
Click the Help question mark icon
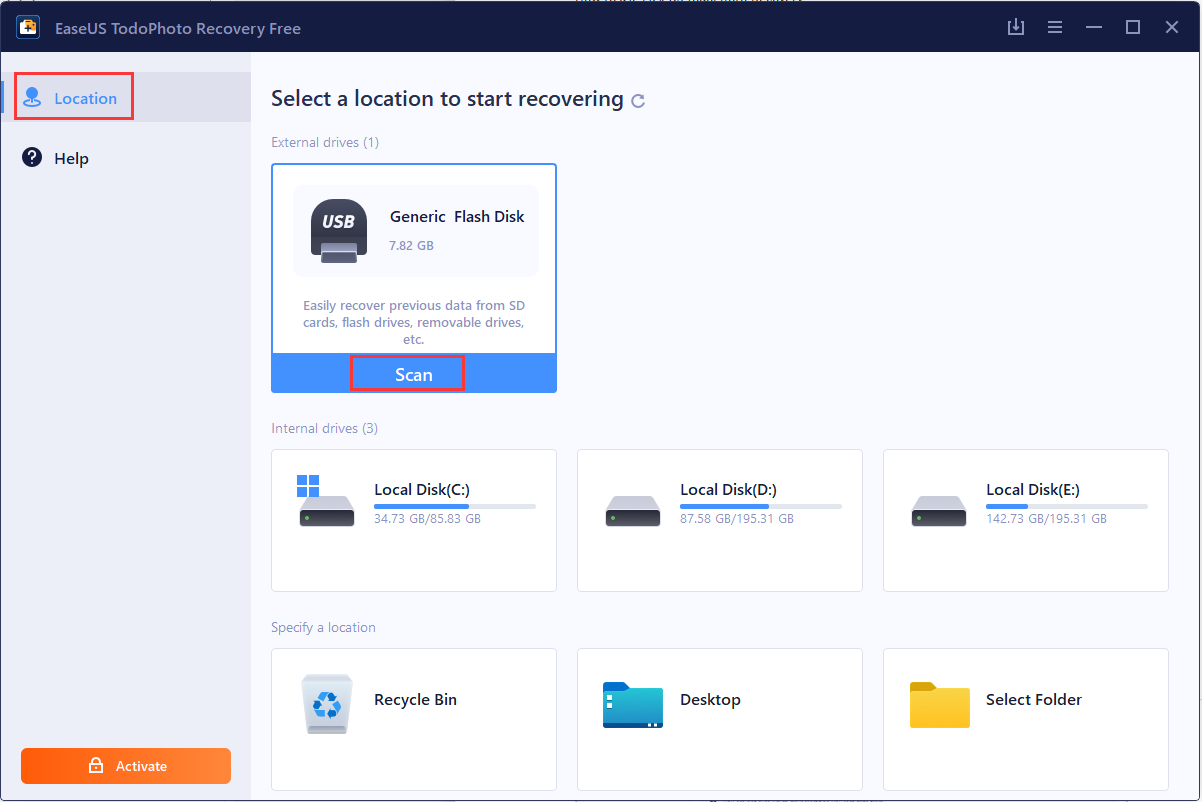[32, 157]
